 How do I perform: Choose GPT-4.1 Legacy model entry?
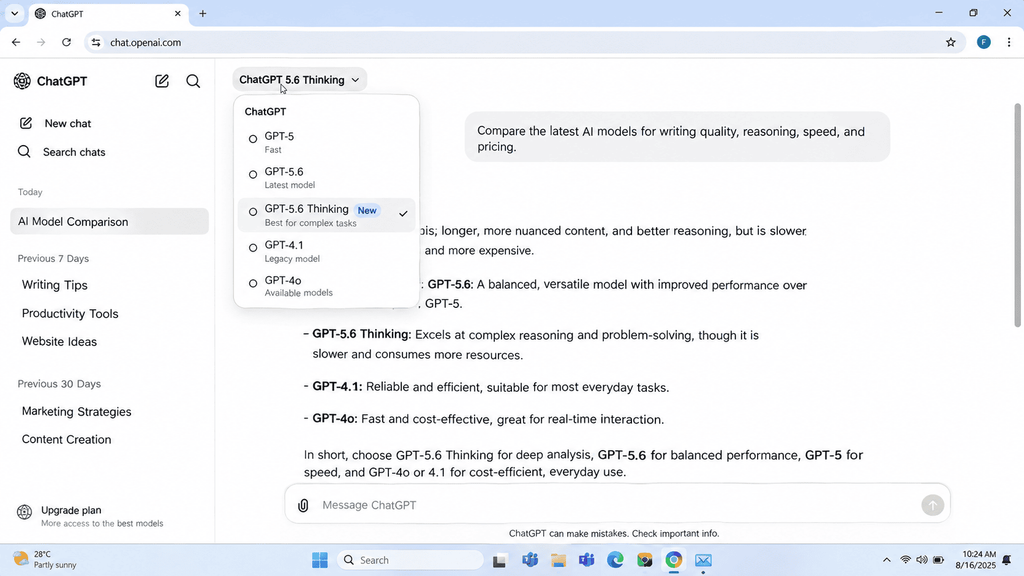(326, 251)
